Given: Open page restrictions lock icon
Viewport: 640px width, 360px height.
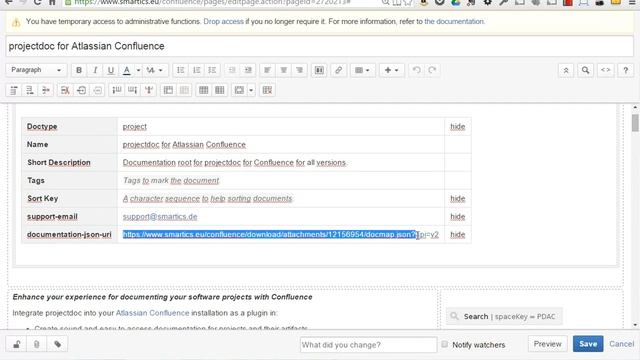Looking at the screenshot, I should click(16, 344).
